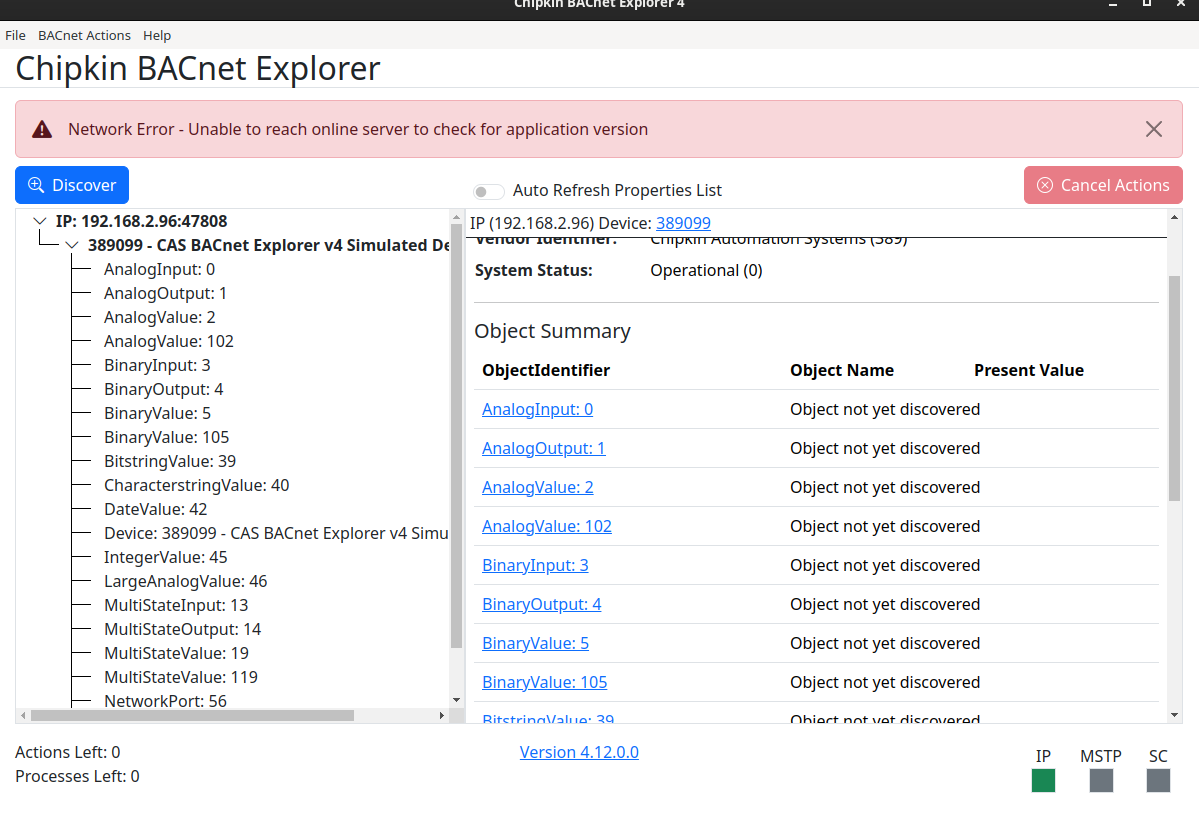Image resolution: width=1199 pixels, height=820 pixels.
Task: Click the Present Value column header
Action: [x=1028, y=370]
